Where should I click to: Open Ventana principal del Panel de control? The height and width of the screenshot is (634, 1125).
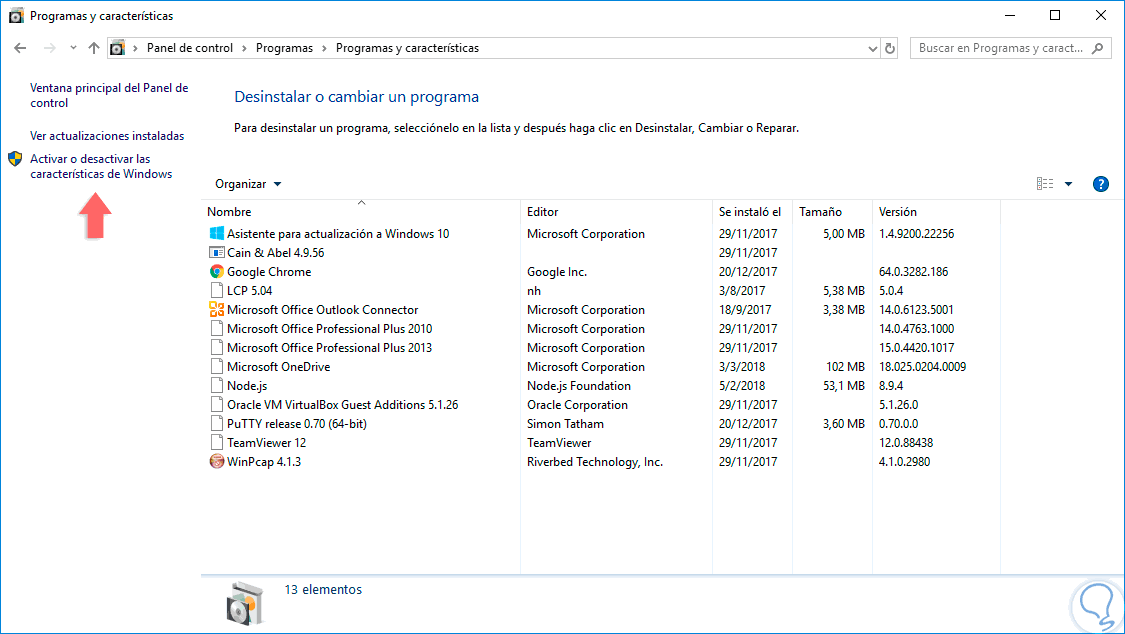tap(109, 95)
